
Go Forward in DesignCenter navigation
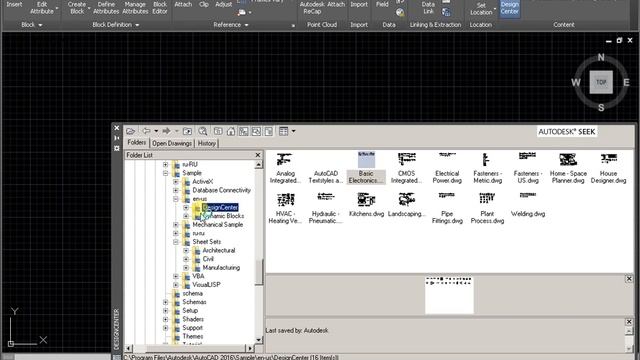[x=167, y=131]
